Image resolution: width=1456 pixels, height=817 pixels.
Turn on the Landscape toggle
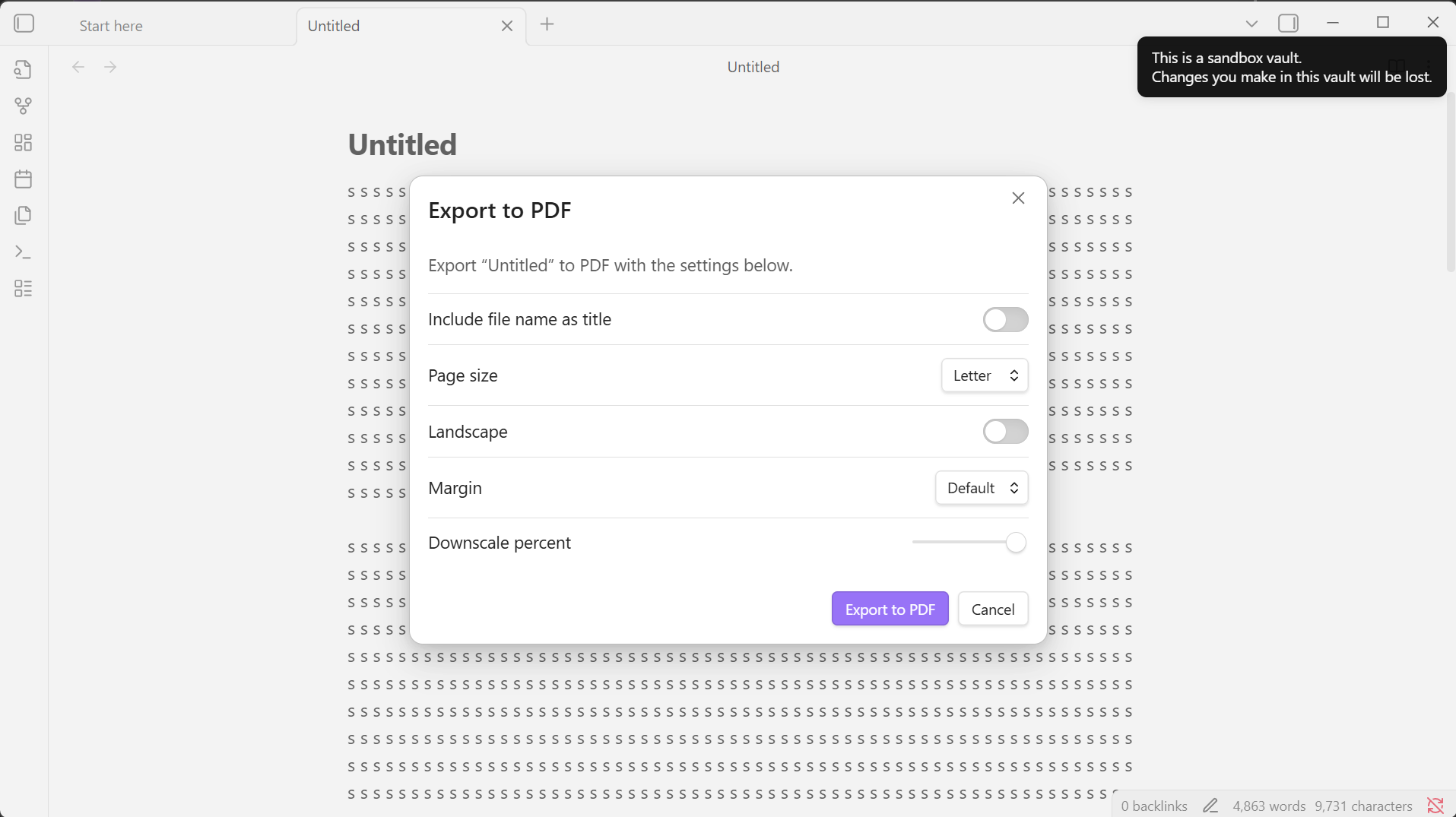pos(1004,432)
